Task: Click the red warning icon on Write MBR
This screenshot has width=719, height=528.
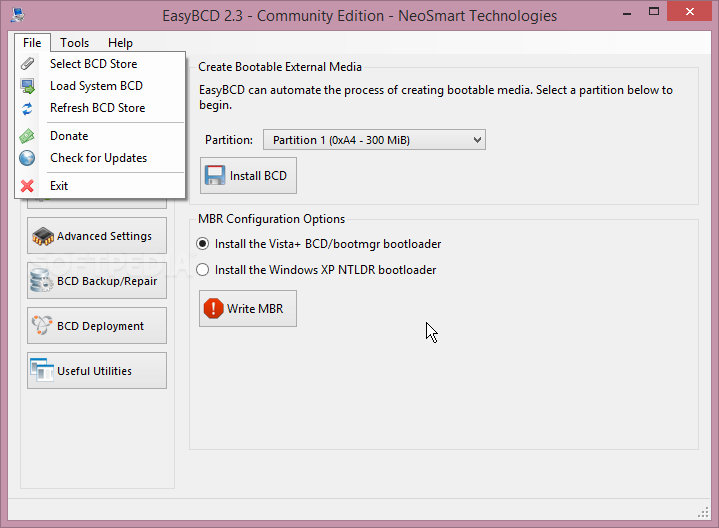Action: pos(214,308)
